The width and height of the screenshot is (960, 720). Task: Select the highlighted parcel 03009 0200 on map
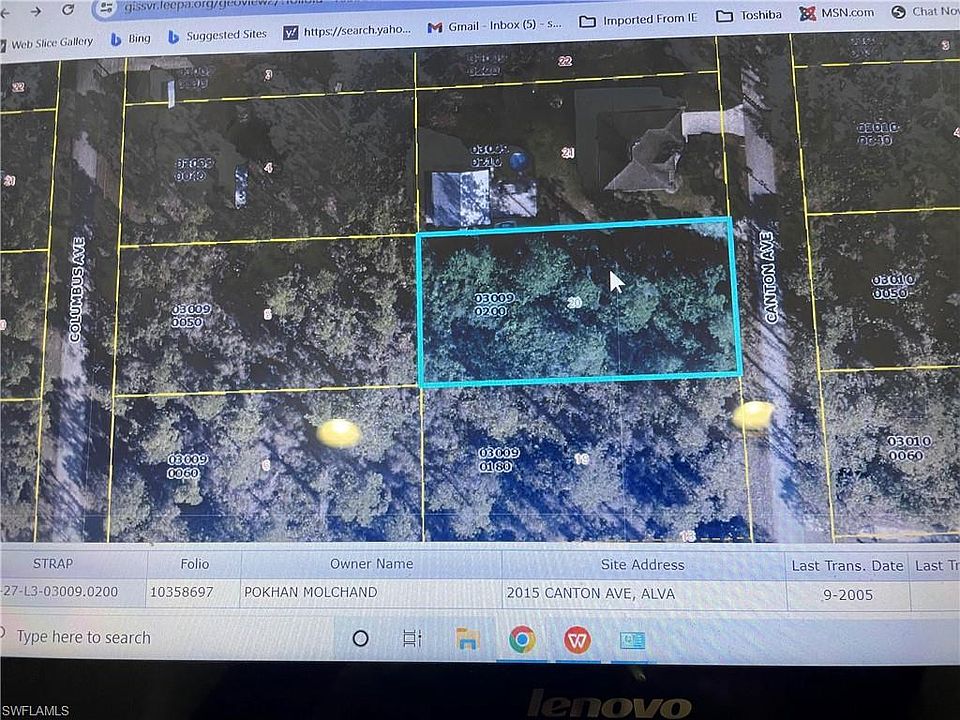tap(578, 302)
